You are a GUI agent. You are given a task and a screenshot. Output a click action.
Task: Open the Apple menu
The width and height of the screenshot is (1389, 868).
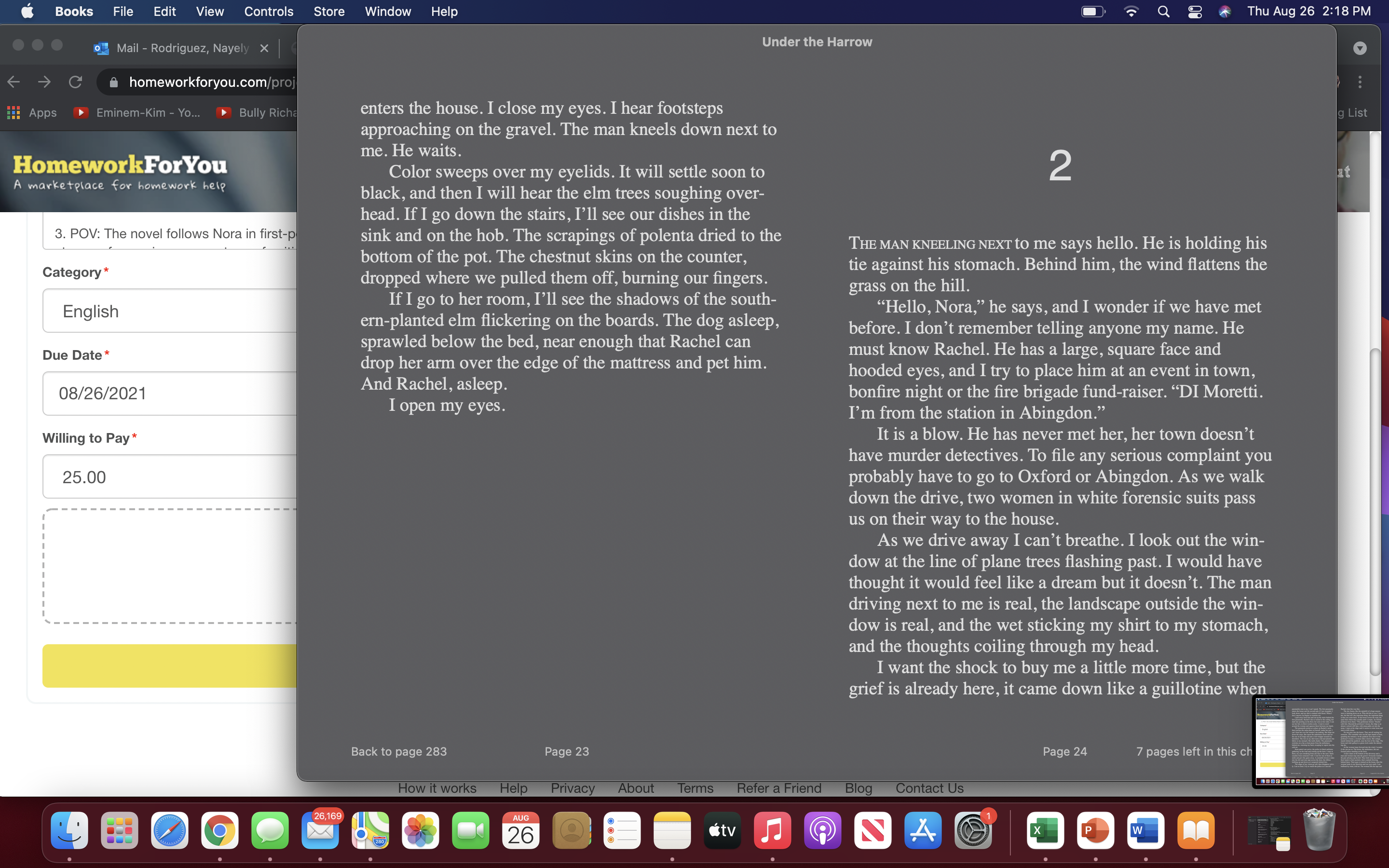click(27, 12)
